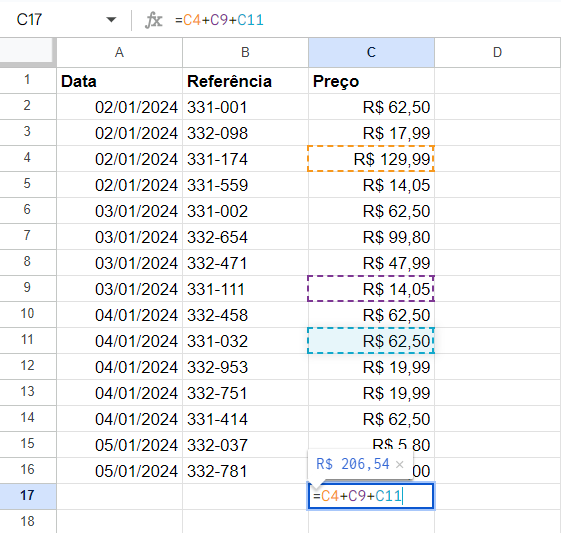Select row 17 header

coord(28,496)
